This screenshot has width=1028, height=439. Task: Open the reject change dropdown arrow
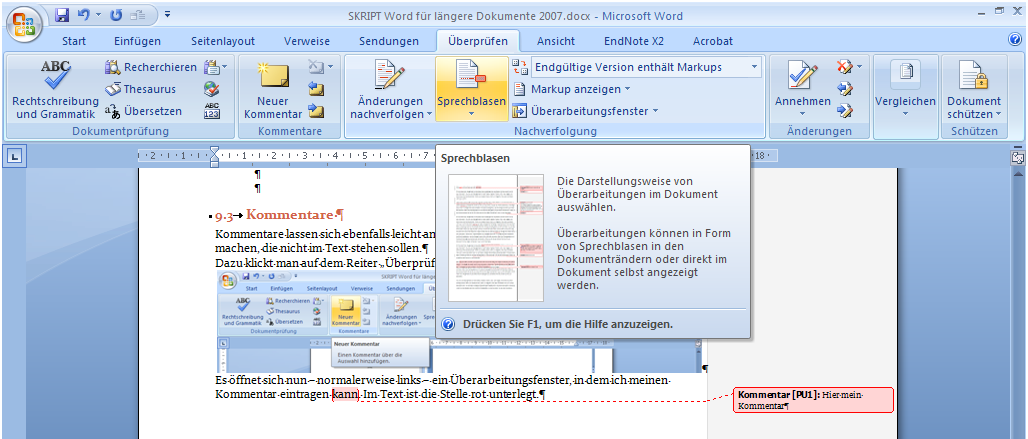pyautogui.click(x=860, y=67)
